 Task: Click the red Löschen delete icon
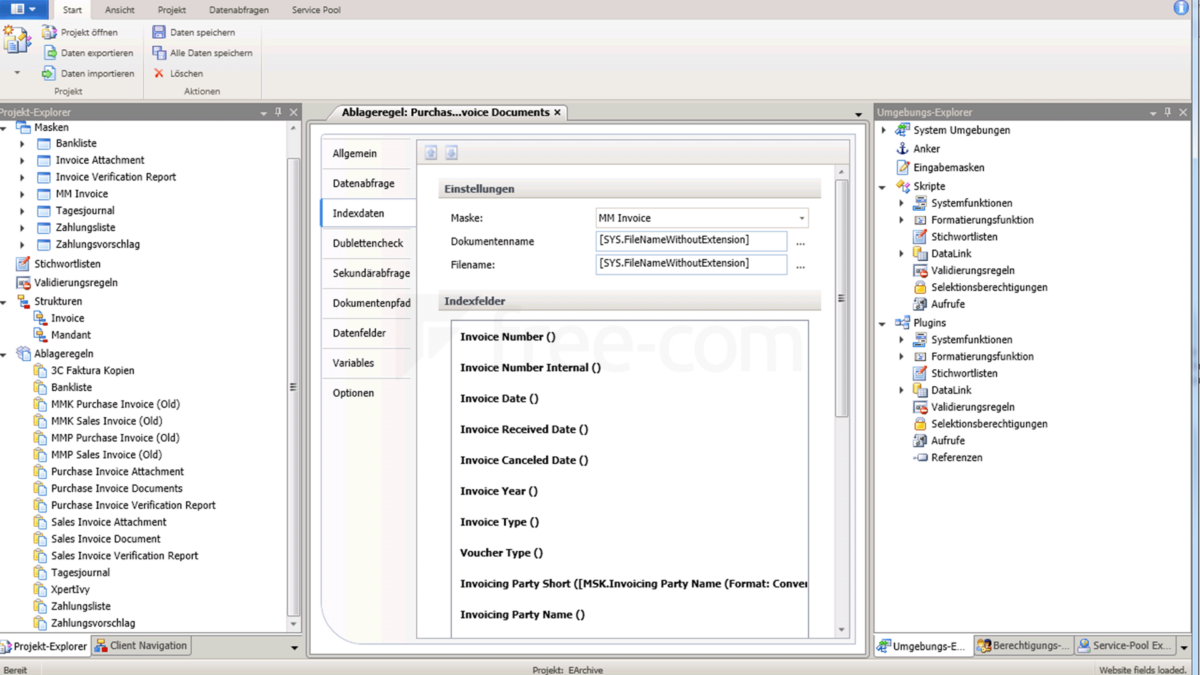(157, 72)
